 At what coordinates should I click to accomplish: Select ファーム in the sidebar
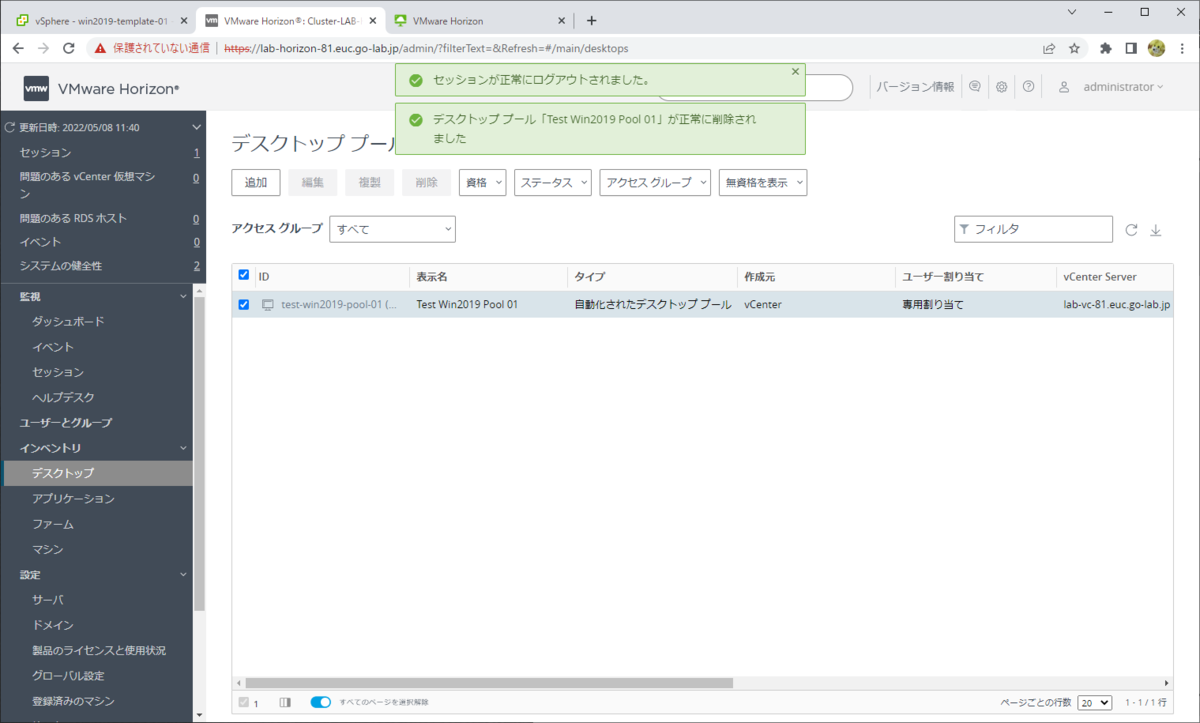(53, 524)
